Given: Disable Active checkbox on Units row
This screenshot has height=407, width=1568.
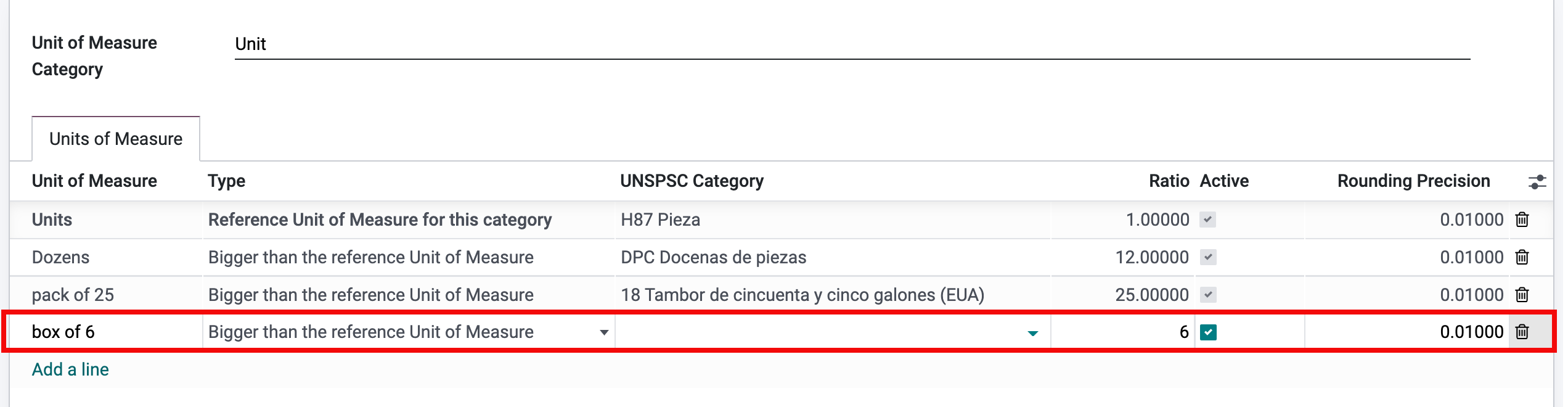Looking at the screenshot, I should (x=1209, y=220).
